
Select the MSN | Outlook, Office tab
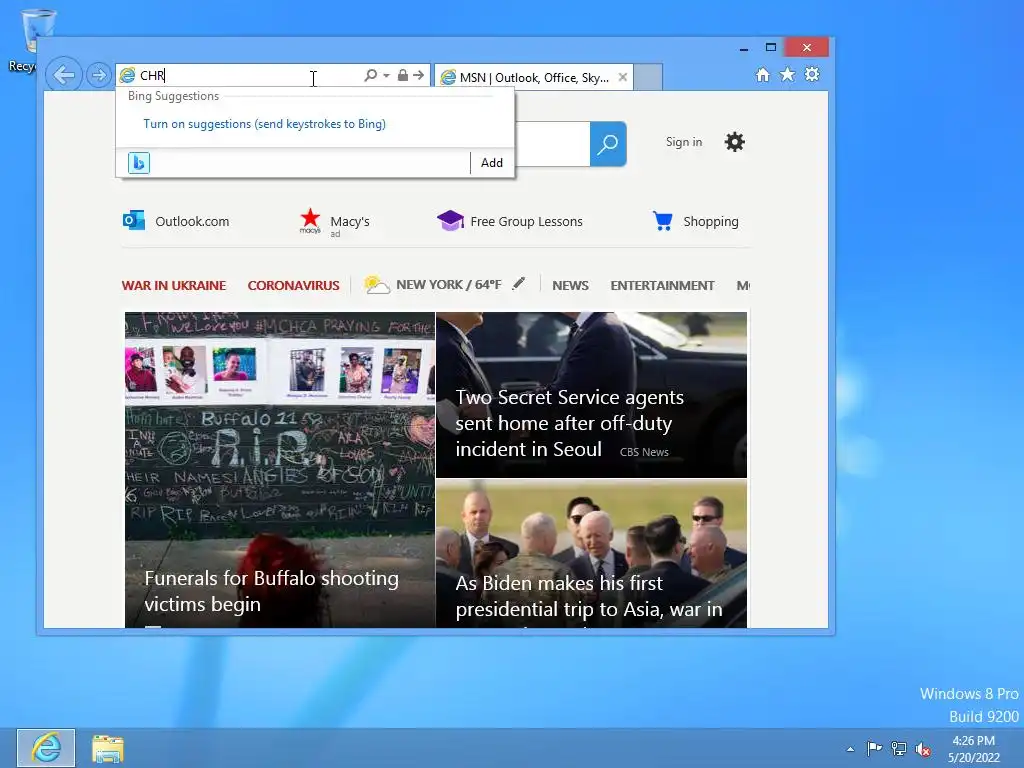(x=534, y=78)
